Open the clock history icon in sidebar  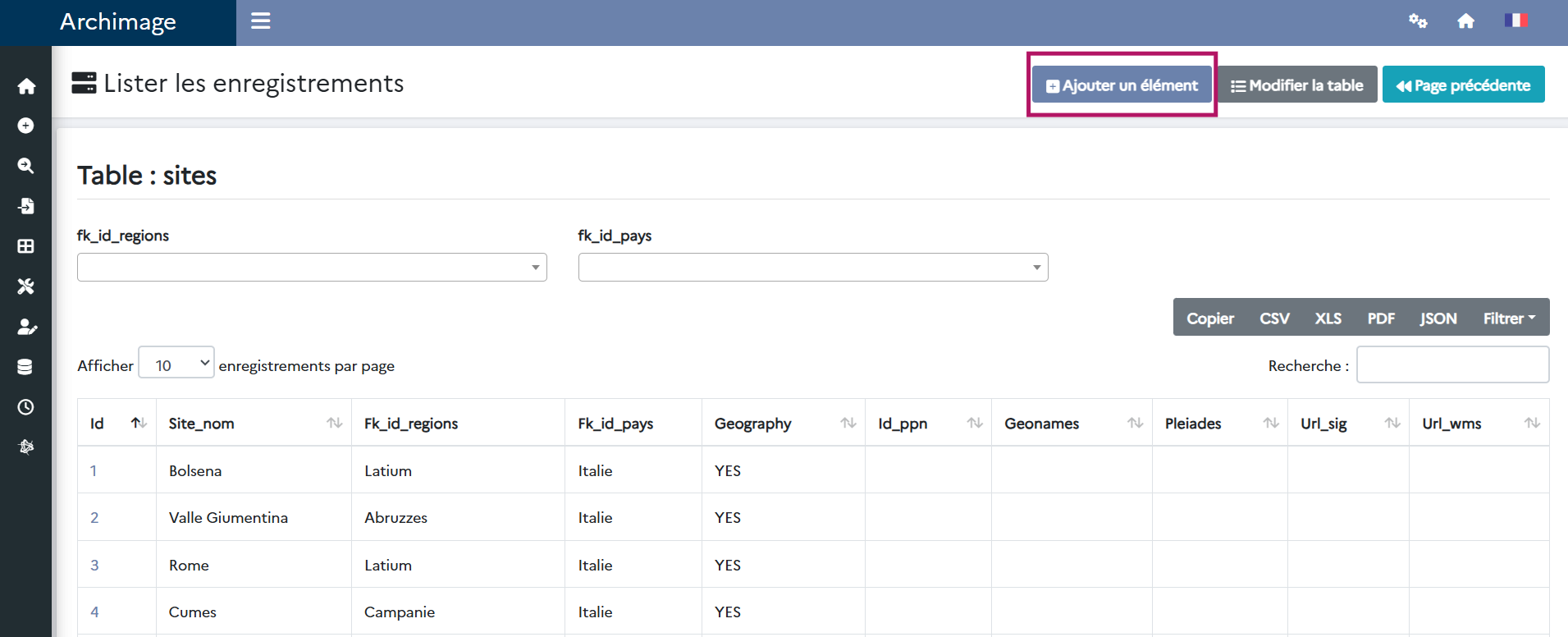(x=25, y=407)
